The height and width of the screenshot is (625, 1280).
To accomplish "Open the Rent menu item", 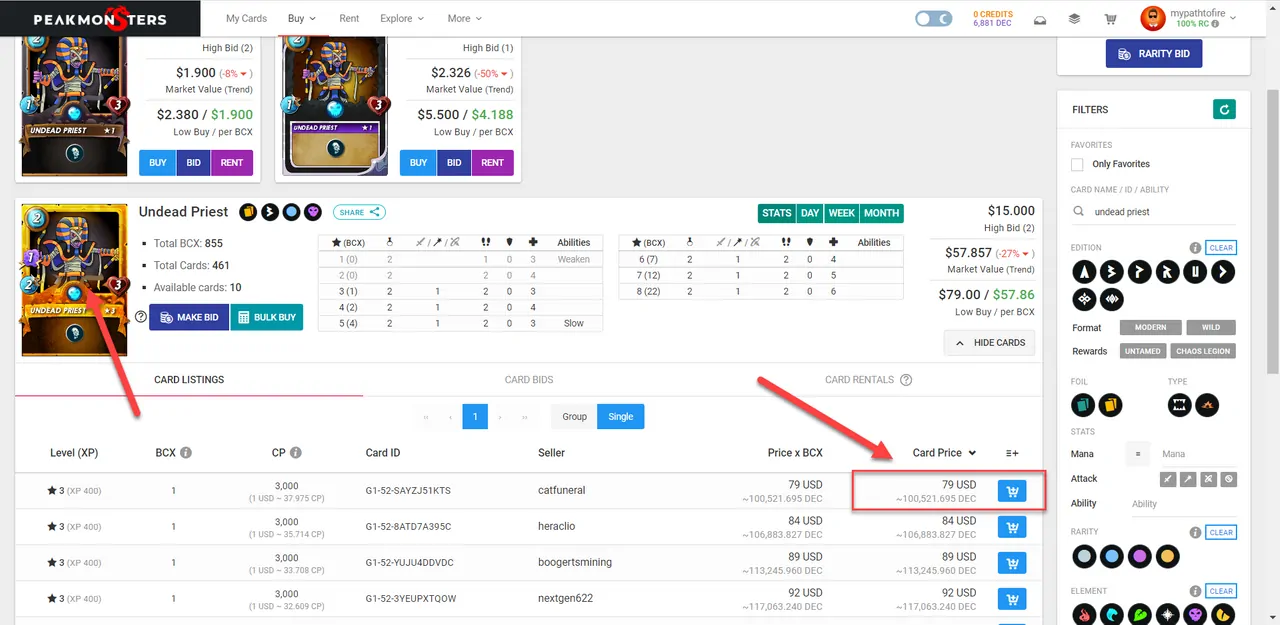I will [x=349, y=19].
